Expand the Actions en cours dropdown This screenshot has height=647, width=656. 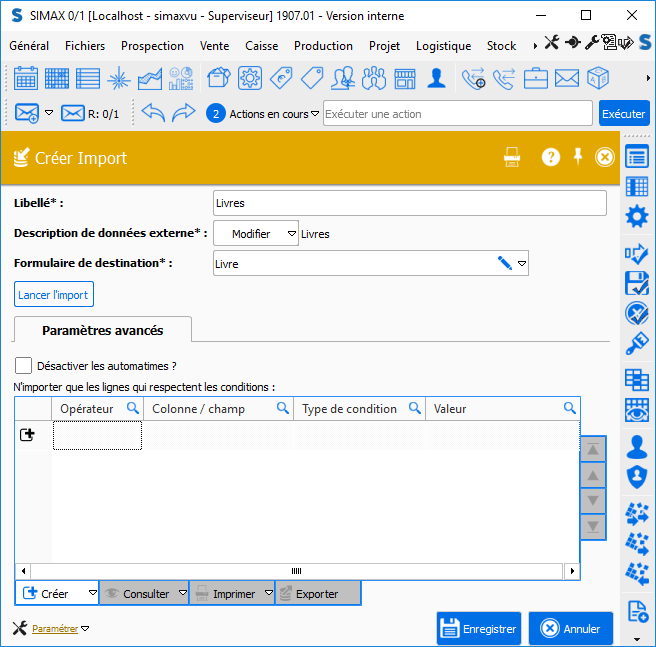(315, 114)
